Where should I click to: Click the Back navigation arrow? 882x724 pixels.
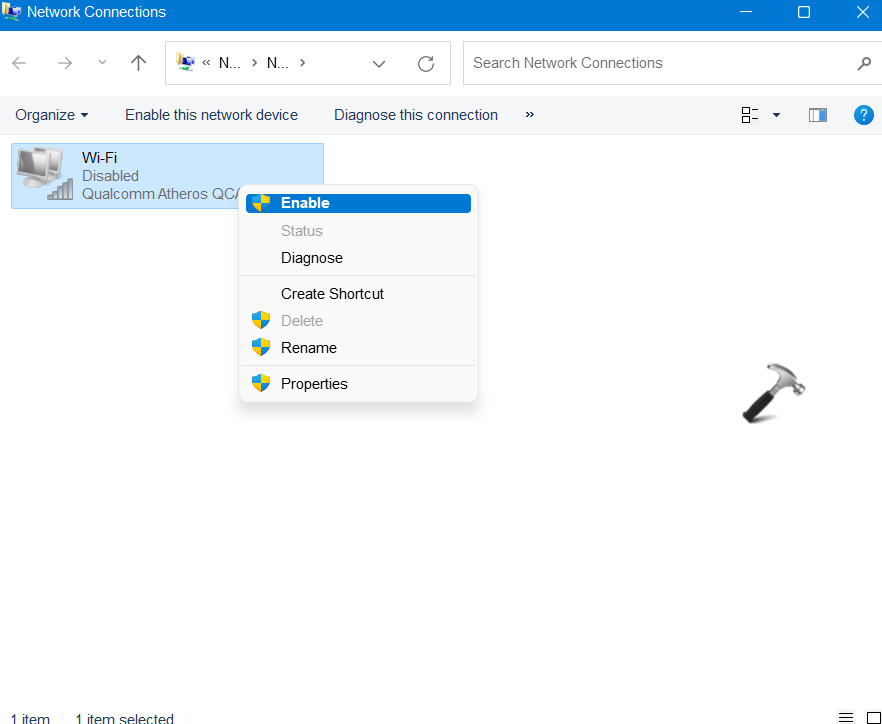click(19, 63)
